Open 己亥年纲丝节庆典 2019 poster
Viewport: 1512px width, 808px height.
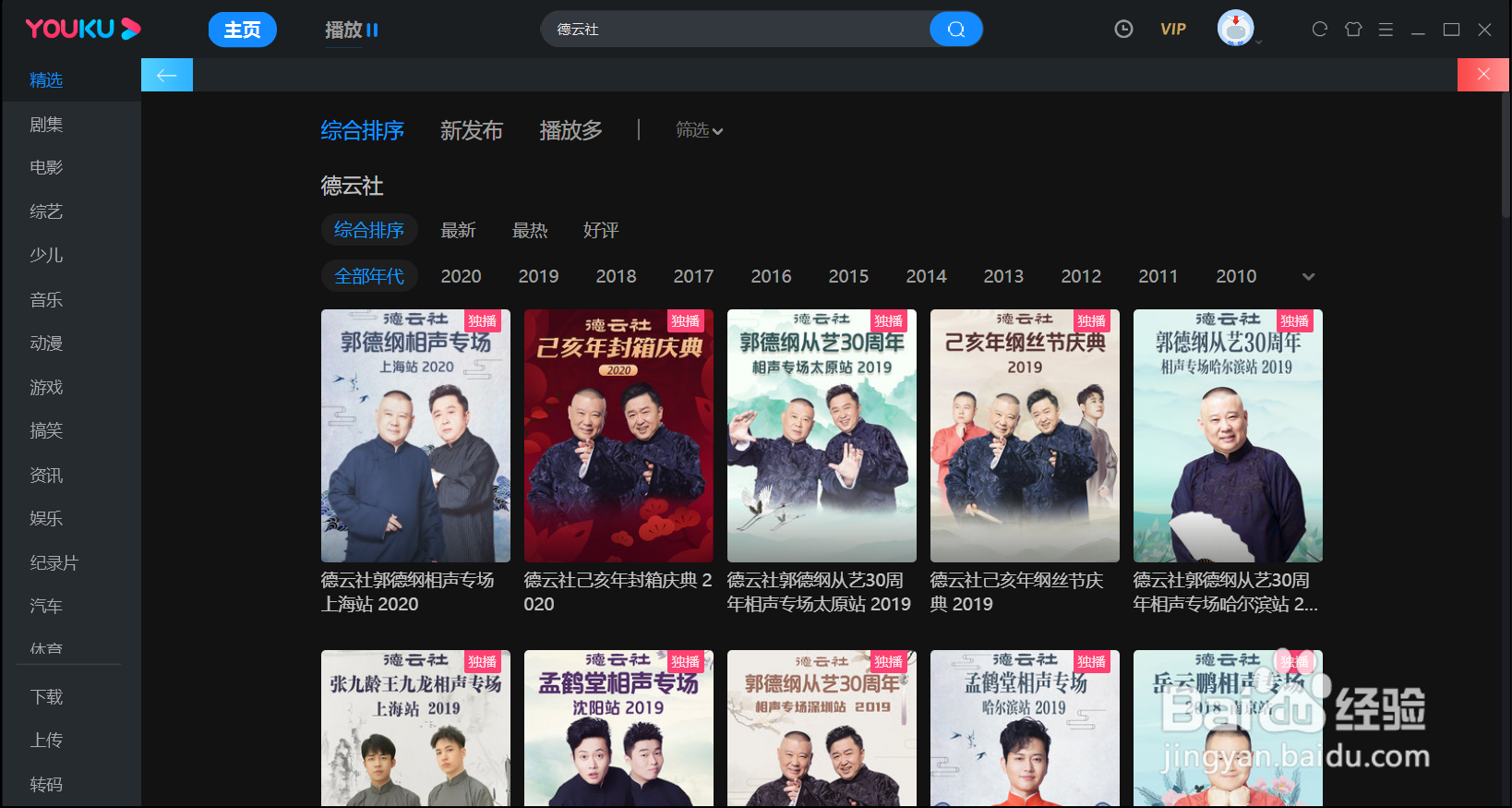pyautogui.click(x=1025, y=436)
